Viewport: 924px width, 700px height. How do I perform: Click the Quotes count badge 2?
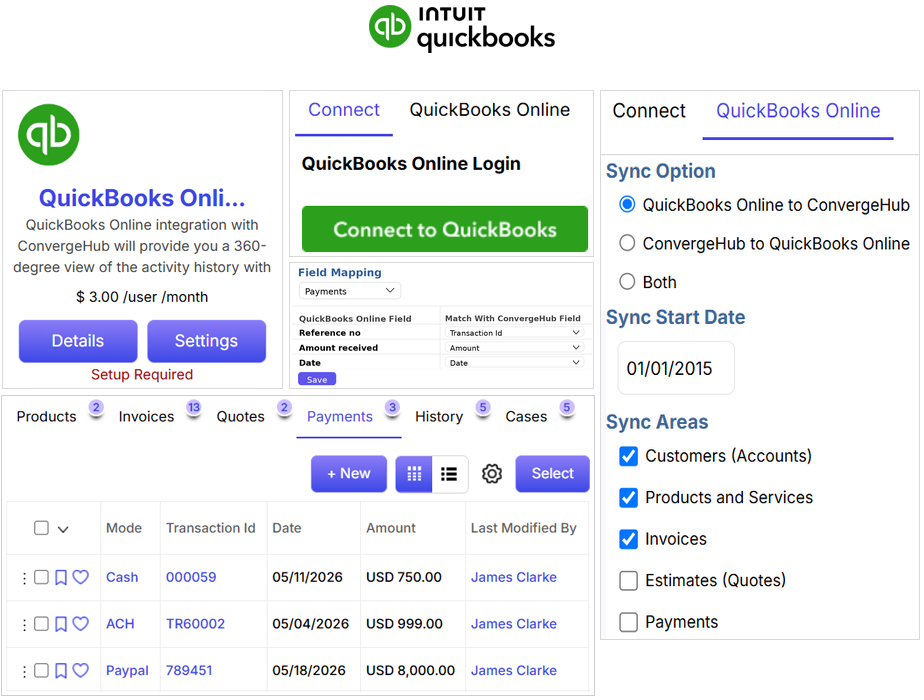pyautogui.click(x=285, y=407)
